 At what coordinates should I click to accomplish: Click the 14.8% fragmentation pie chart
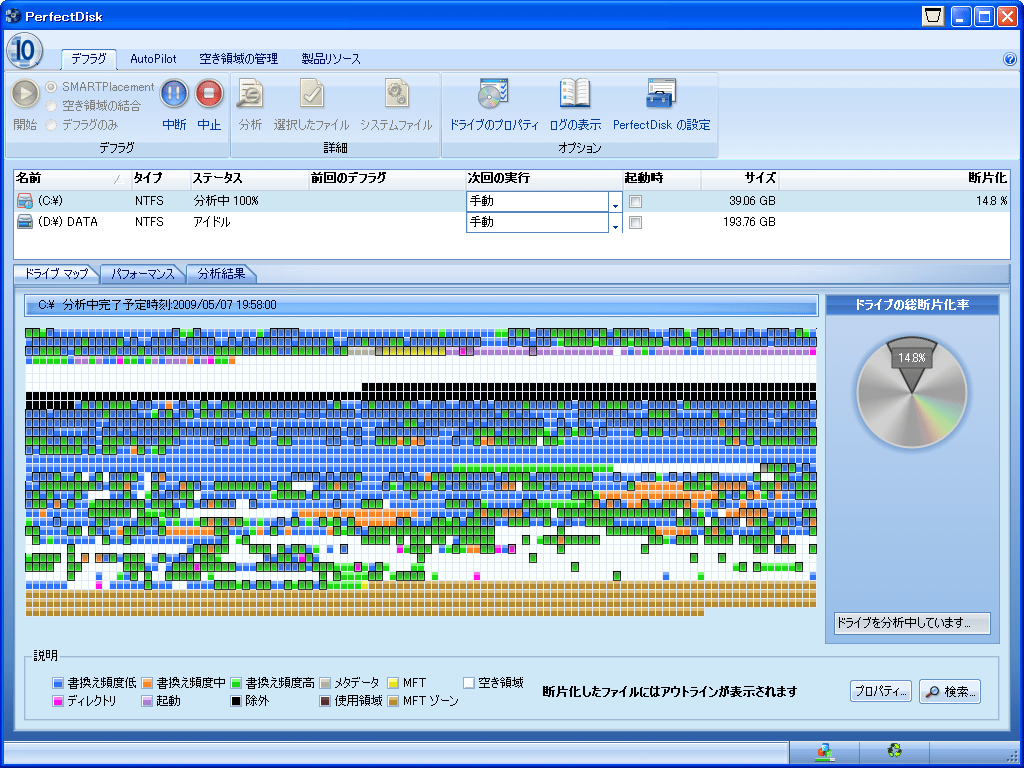coord(912,392)
